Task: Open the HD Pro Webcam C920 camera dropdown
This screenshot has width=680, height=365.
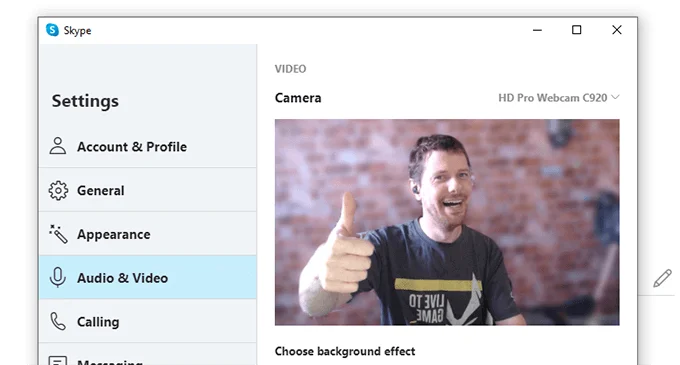Action: (559, 98)
